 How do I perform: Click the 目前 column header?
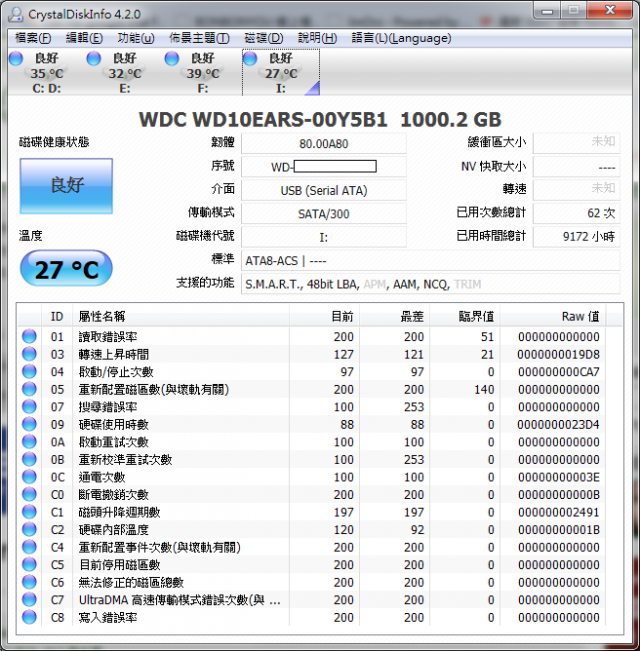[x=324, y=316]
